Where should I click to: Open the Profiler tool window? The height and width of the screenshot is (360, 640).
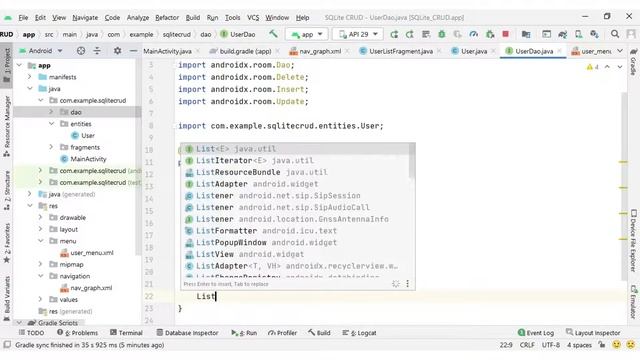[x=282, y=333]
